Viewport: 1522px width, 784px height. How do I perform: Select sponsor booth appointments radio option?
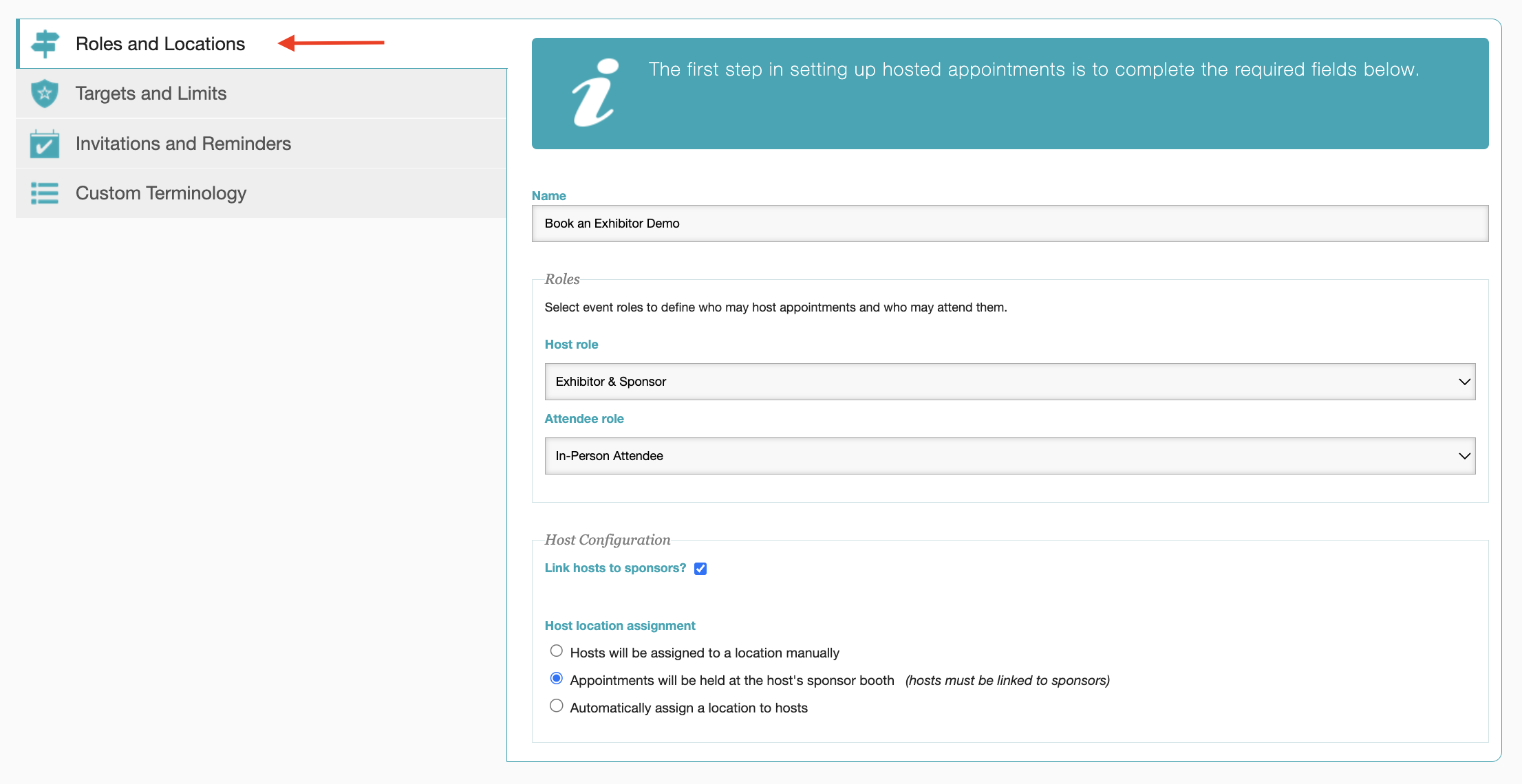pyautogui.click(x=557, y=679)
